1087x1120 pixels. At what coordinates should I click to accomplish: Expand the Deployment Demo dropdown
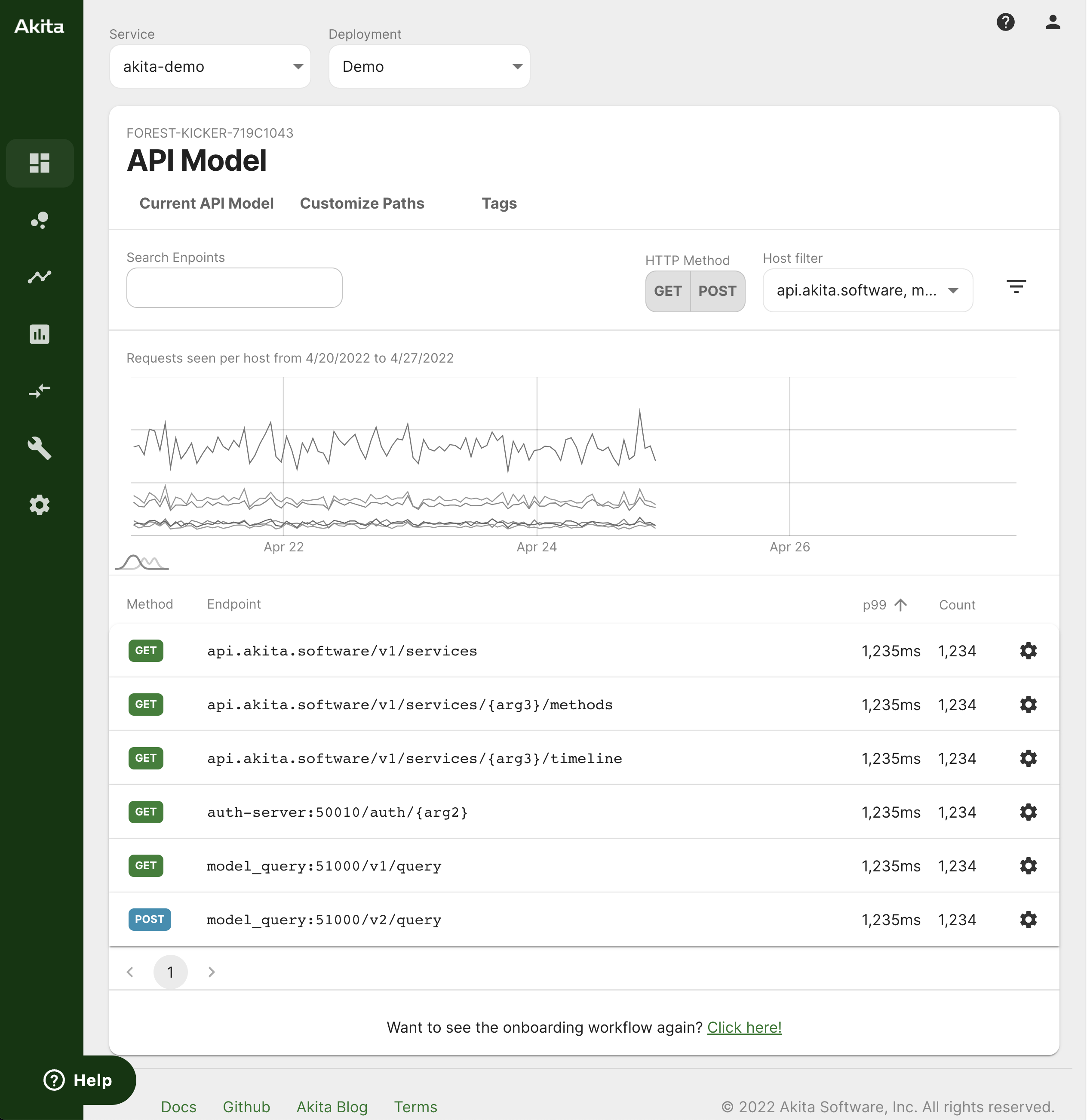(x=429, y=67)
